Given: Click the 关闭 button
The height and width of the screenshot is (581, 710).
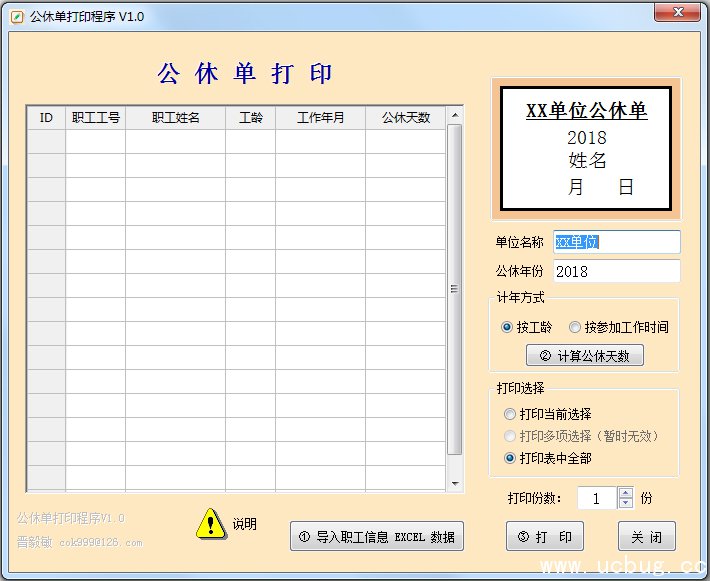Looking at the screenshot, I should pos(646,537).
